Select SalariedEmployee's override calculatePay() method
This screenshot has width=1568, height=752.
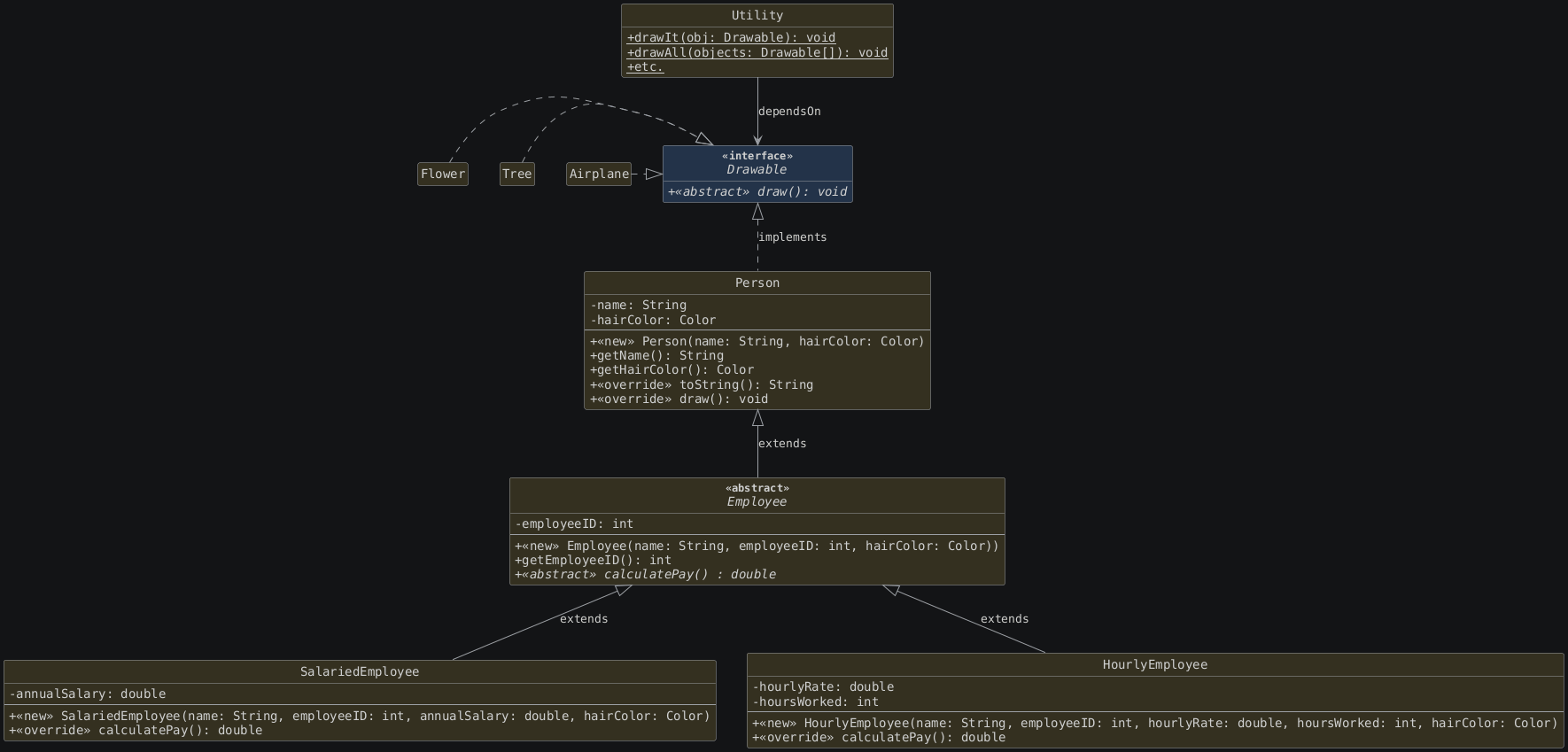point(136,730)
